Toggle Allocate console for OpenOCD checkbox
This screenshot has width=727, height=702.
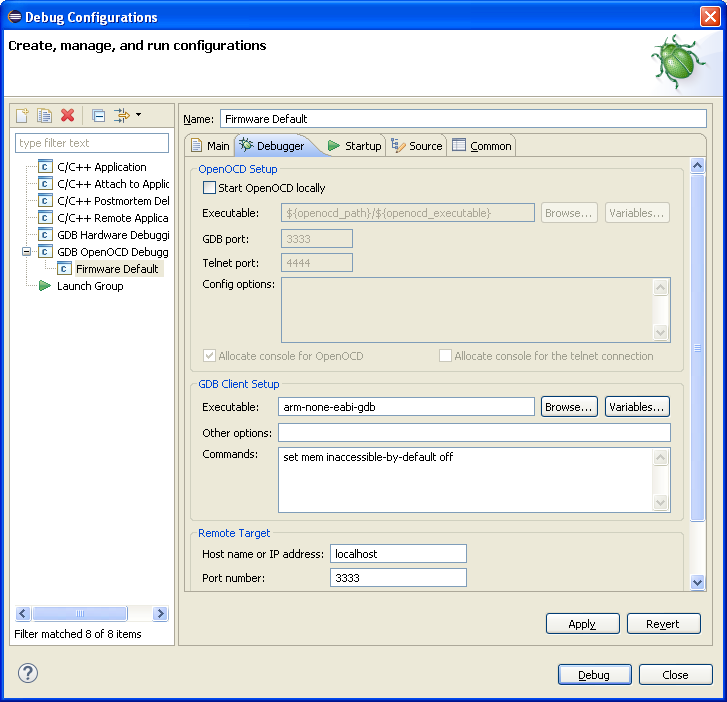(210, 356)
